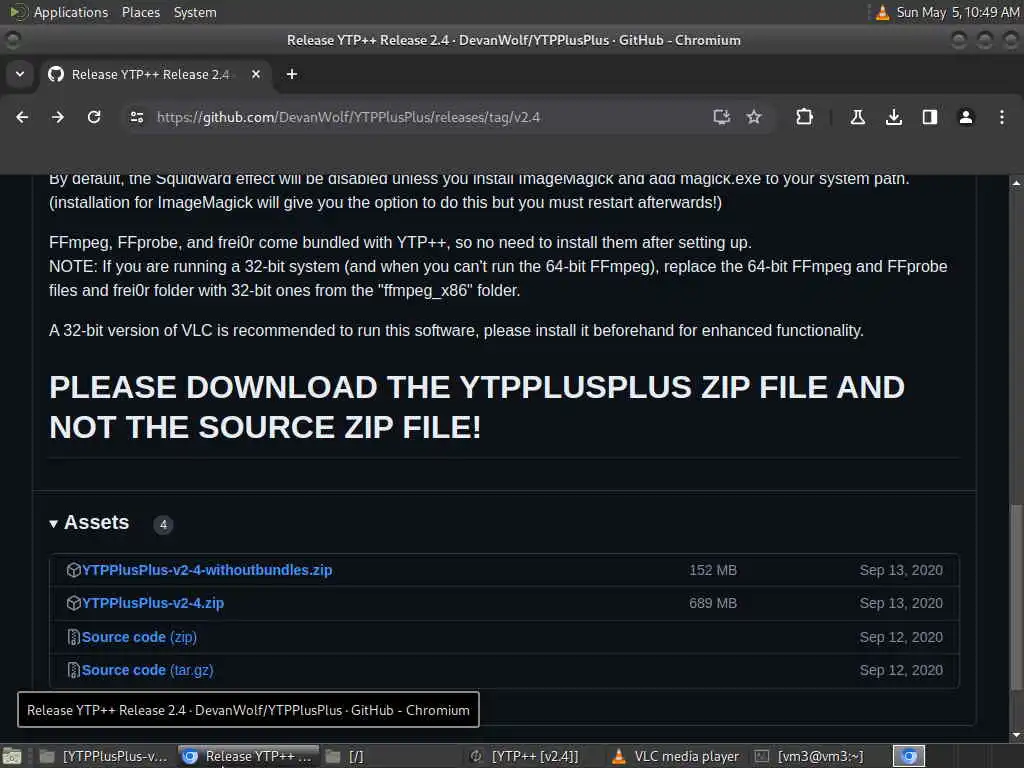The height and width of the screenshot is (768, 1024).
Task: Click the 689 MB size text
Action: (713, 603)
